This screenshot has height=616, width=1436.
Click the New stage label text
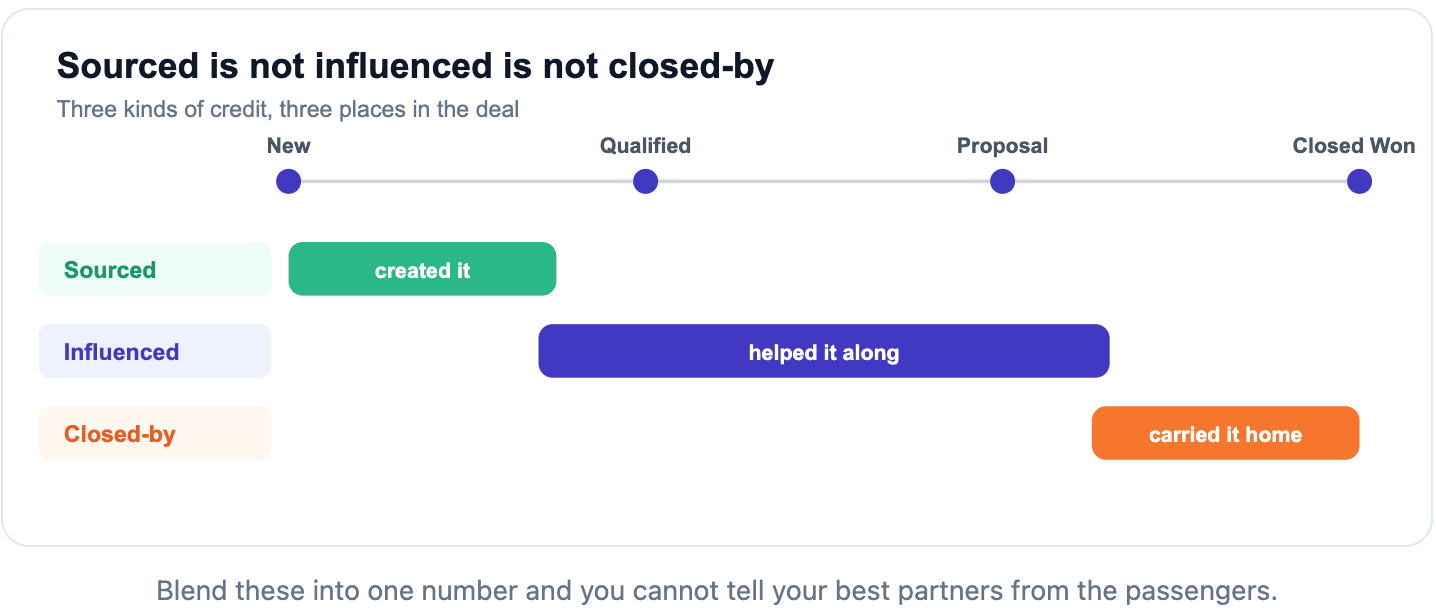pos(289,146)
